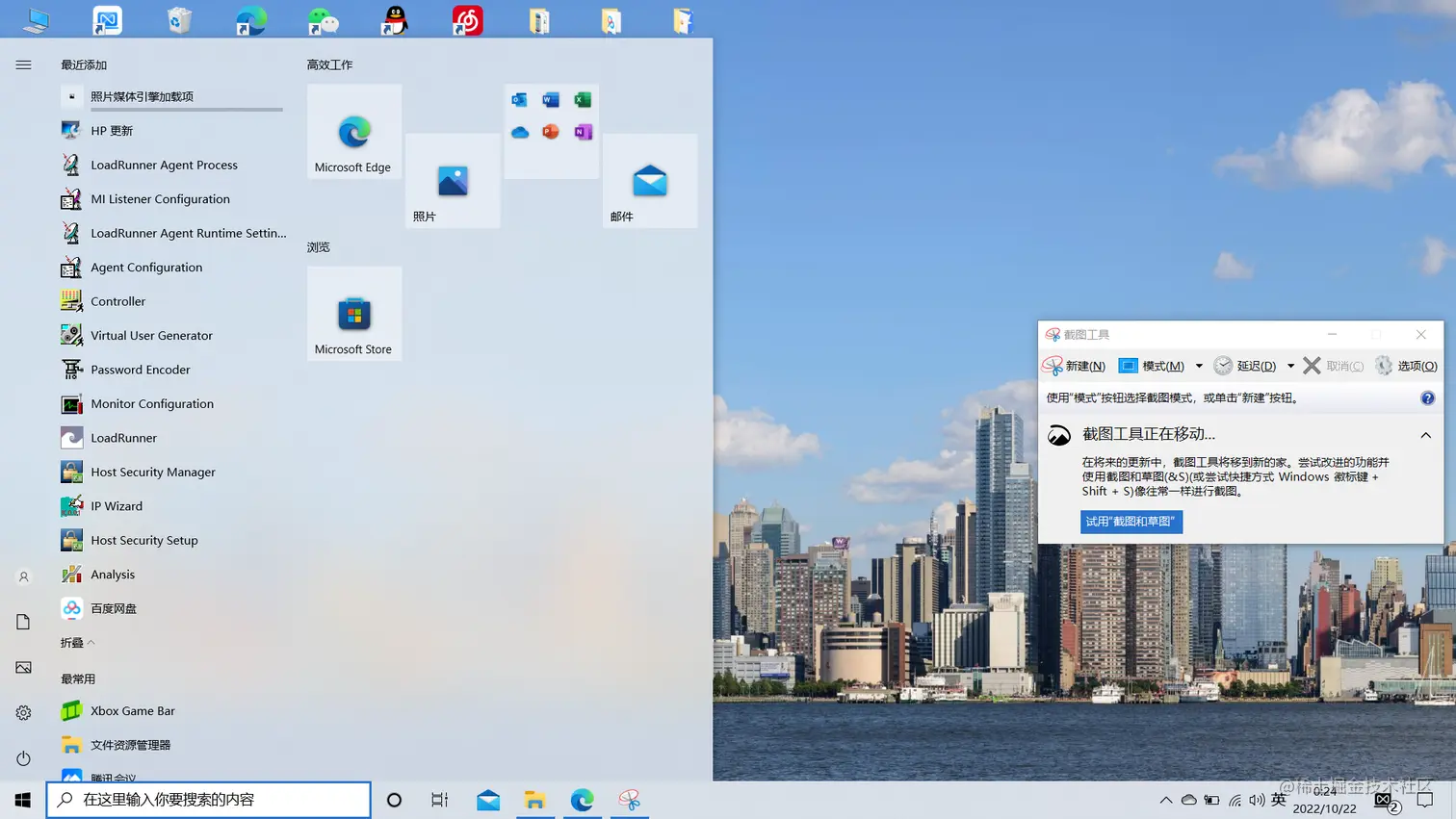The height and width of the screenshot is (819, 1456).
Task: Select the QQ penguin desktop shortcut
Action: (395, 20)
